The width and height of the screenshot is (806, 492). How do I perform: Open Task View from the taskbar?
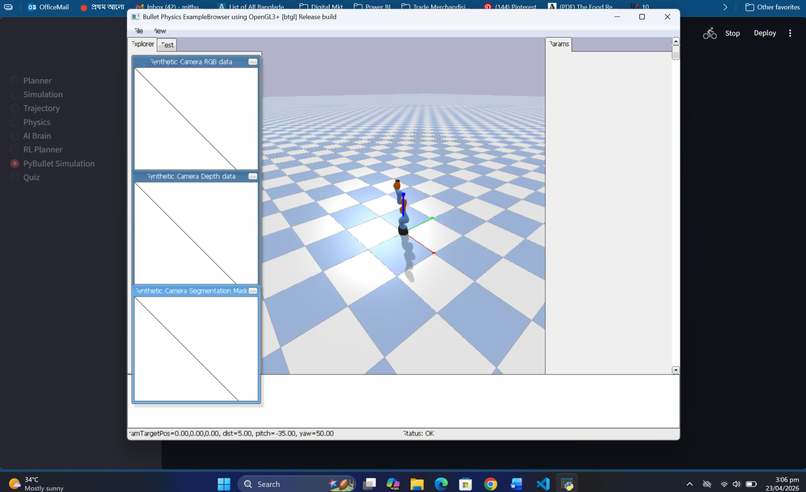pyautogui.click(x=369, y=484)
